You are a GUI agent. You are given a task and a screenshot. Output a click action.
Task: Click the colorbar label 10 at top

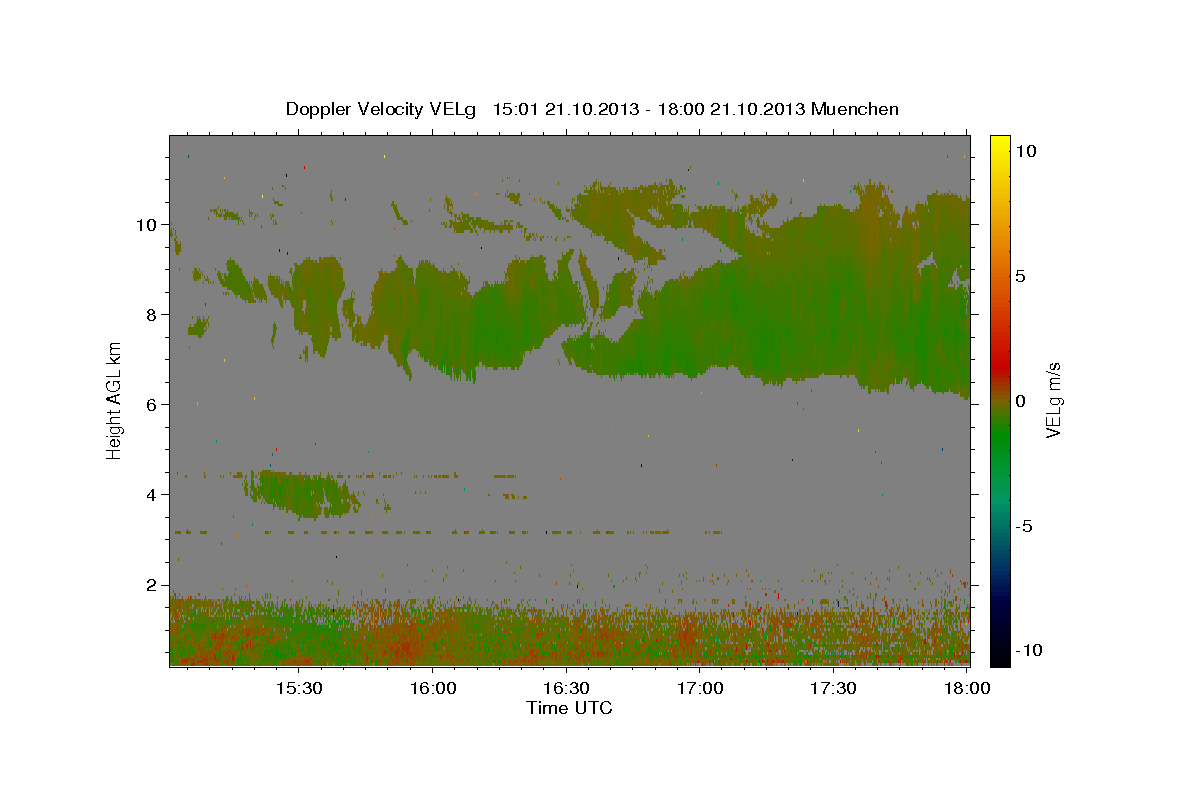pyautogui.click(x=1025, y=150)
